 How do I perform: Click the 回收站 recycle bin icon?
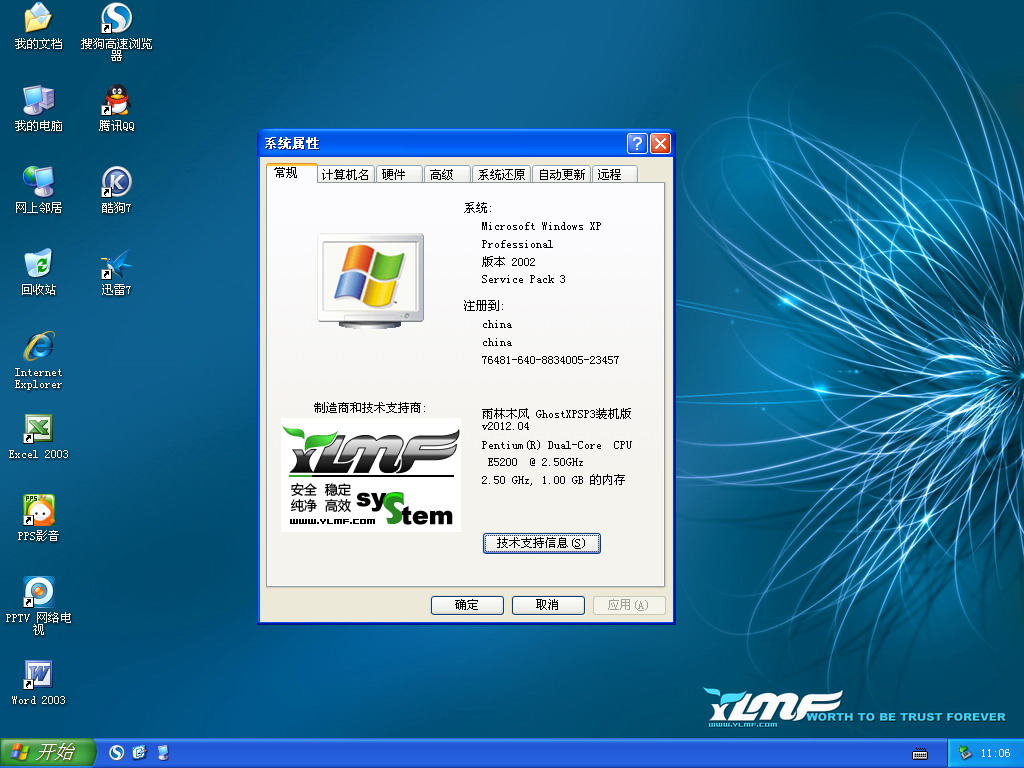coord(38,265)
